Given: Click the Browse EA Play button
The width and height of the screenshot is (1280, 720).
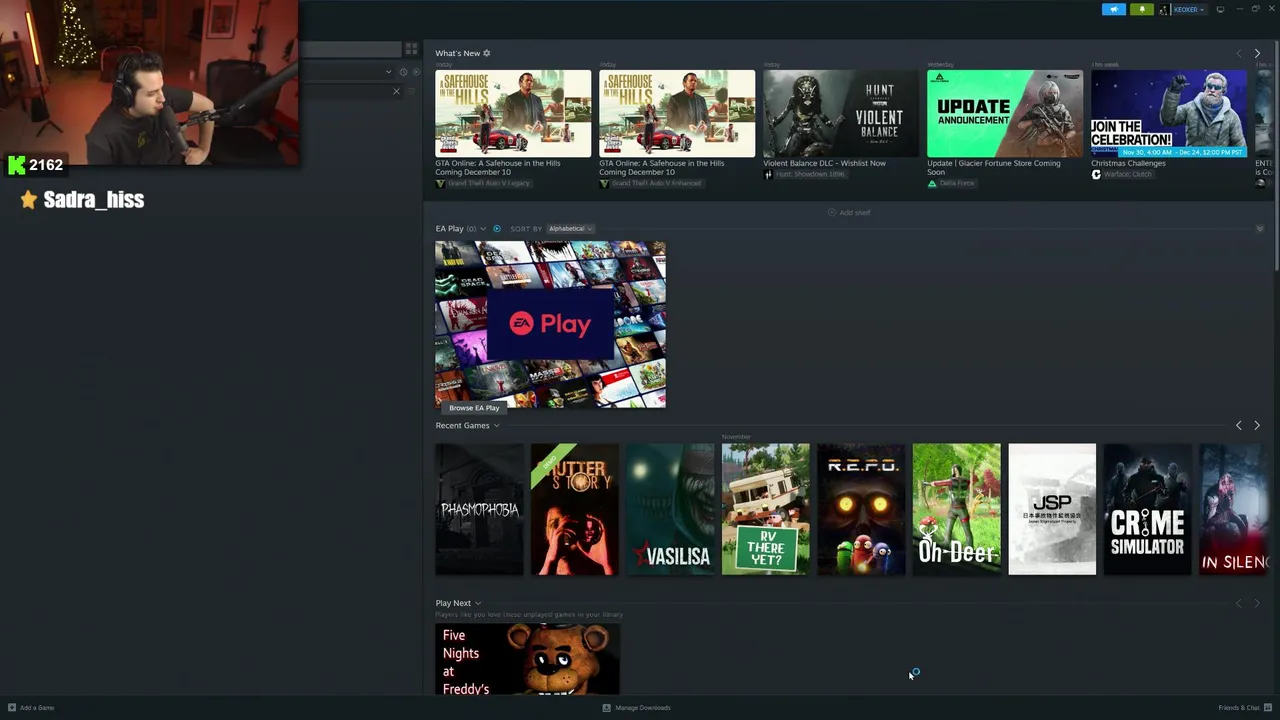Looking at the screenshot, I should [x=474, y=408].
